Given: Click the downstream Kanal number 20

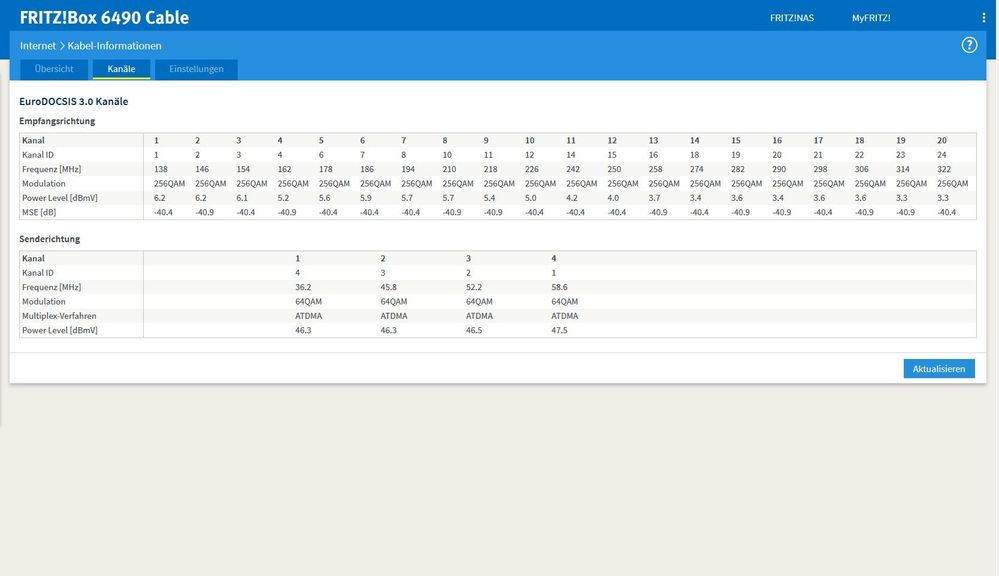Looking at the screenshot, I should tap(942, 140).
